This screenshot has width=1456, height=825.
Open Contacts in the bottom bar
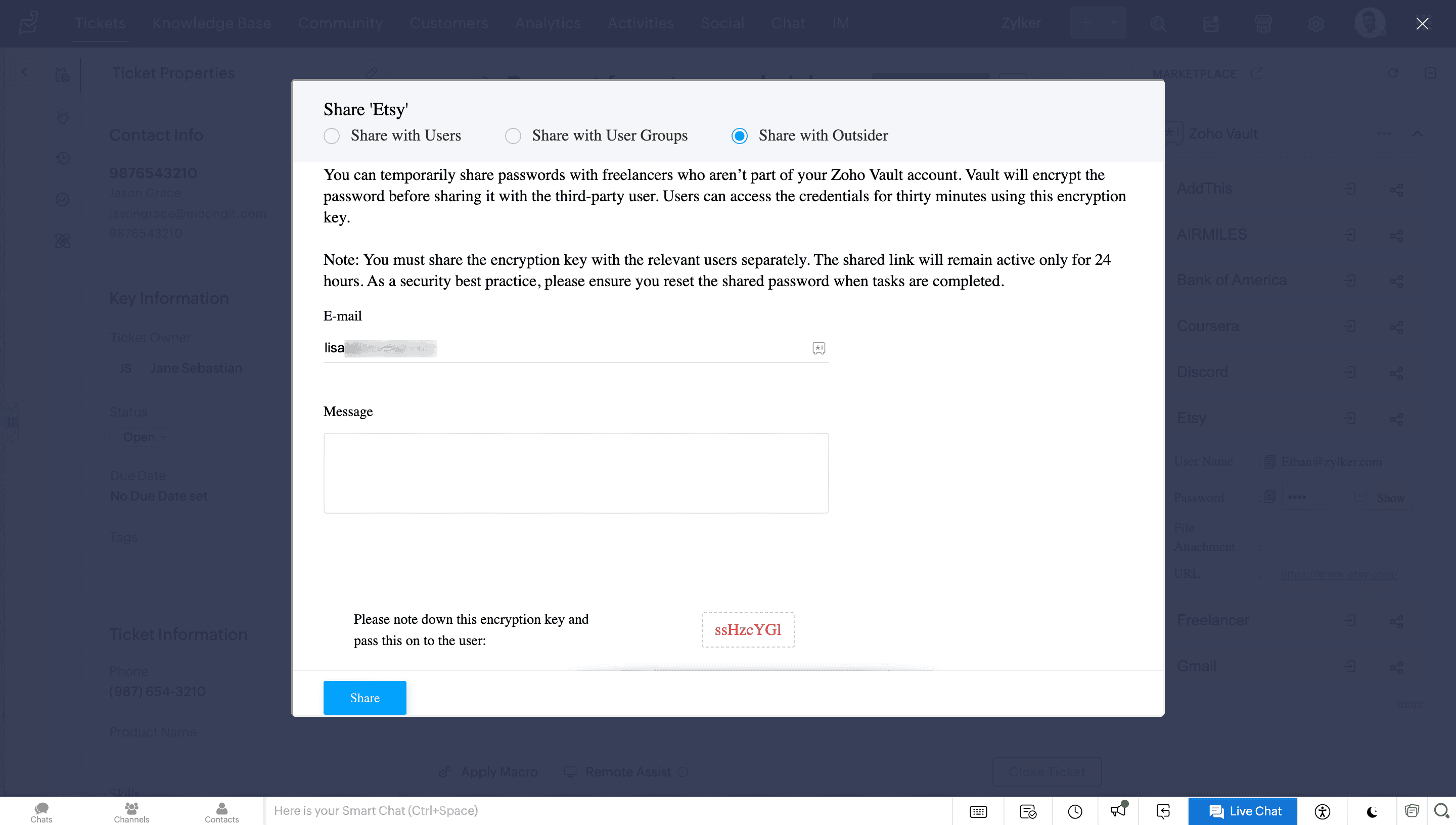(x=221, y=812)
